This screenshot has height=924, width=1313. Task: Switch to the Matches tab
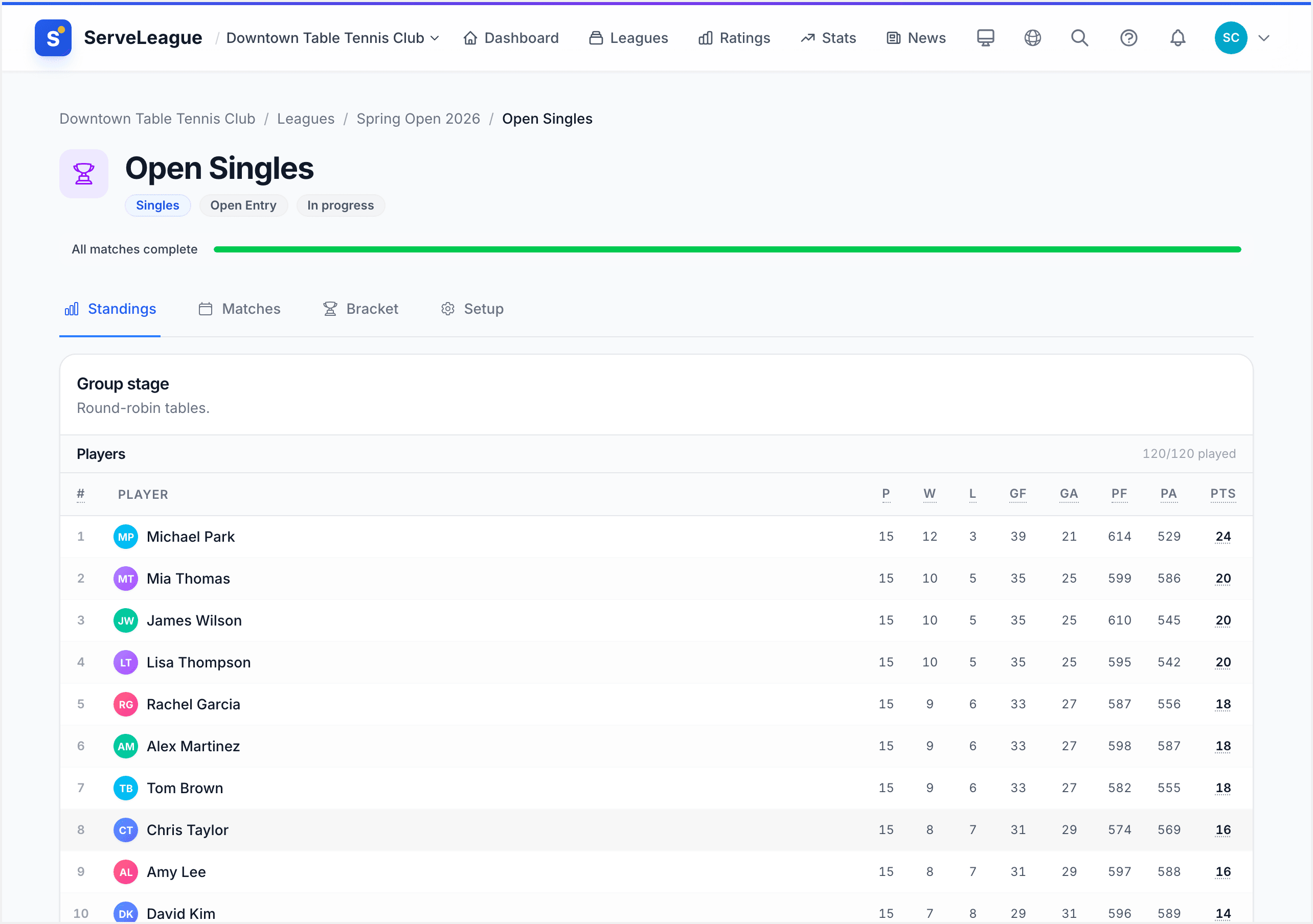click(239, 309)
